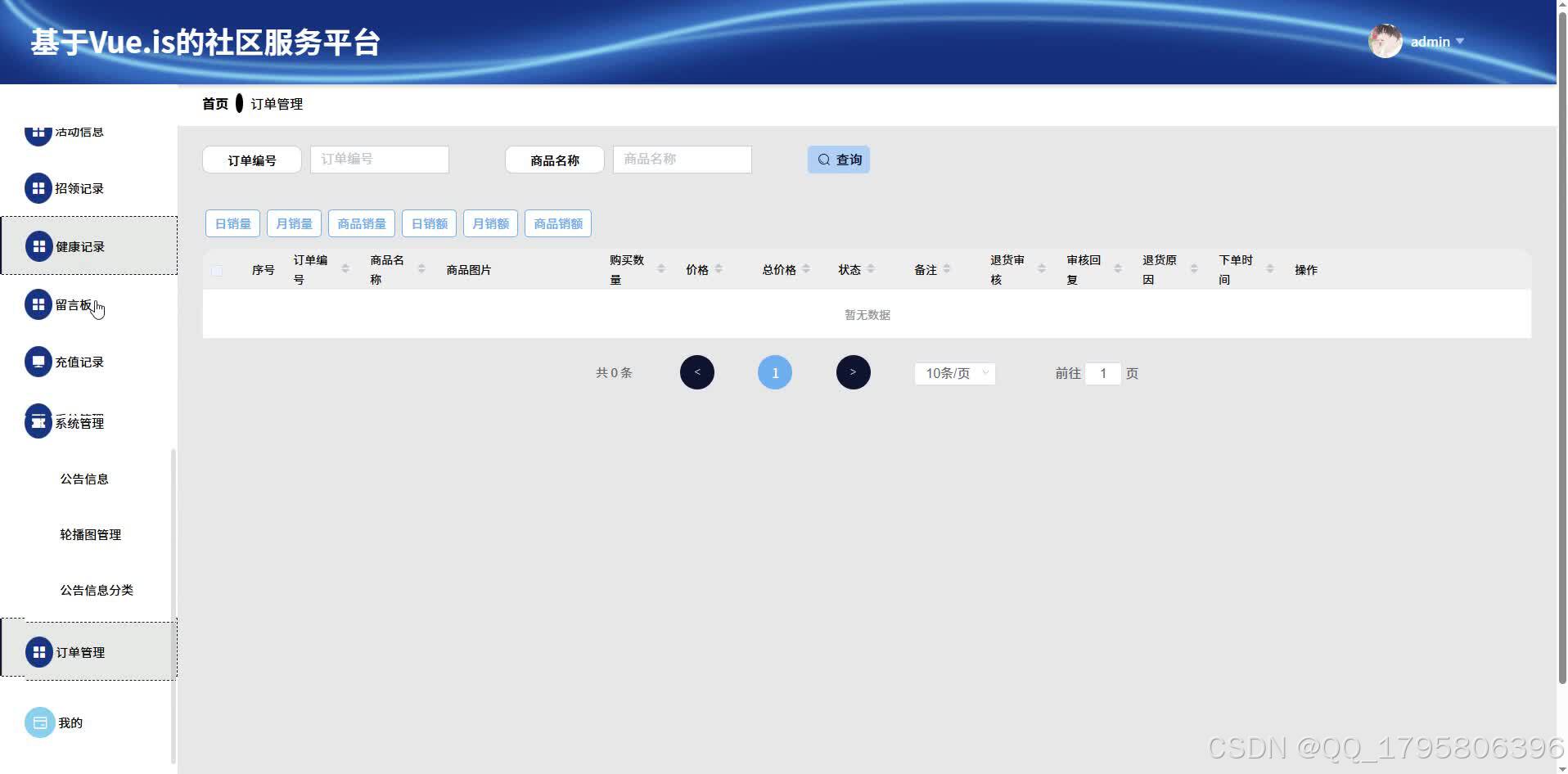This screenshot has width=1568, height=774.
Task: Select page 1 in pagination
Action: (x=775, y=372)
